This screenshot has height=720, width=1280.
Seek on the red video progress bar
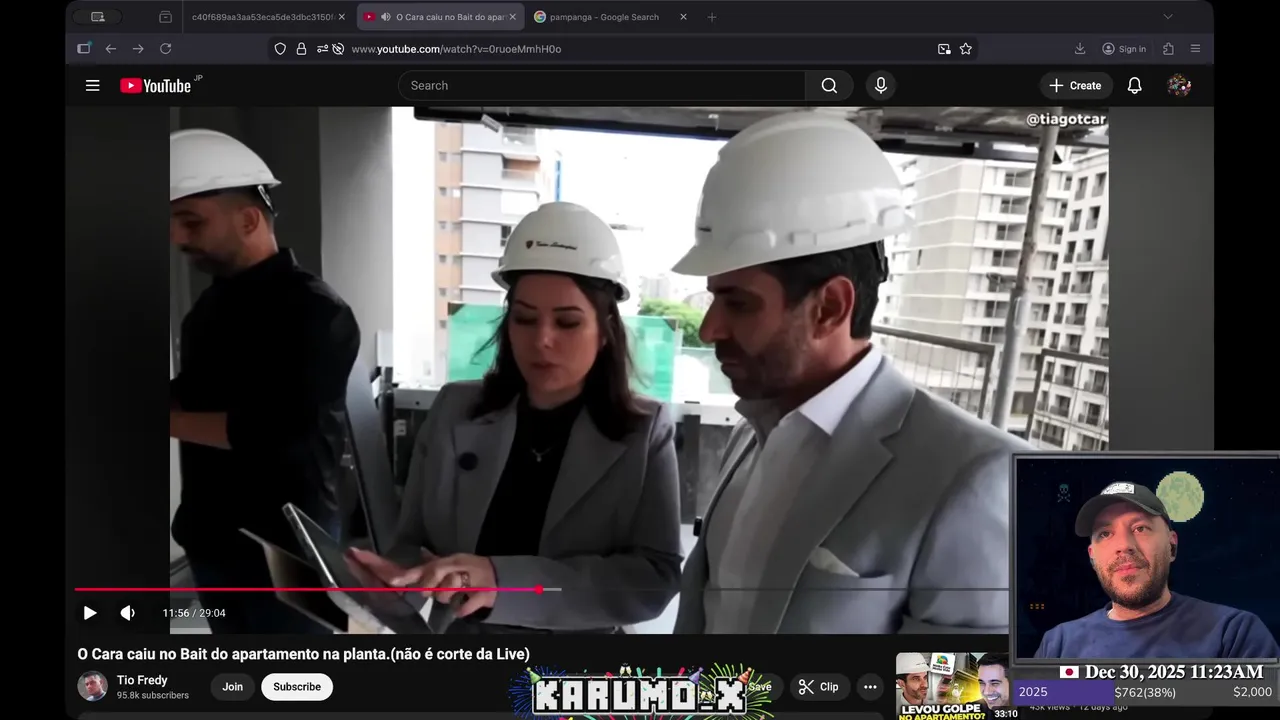[x=541, y=590]
